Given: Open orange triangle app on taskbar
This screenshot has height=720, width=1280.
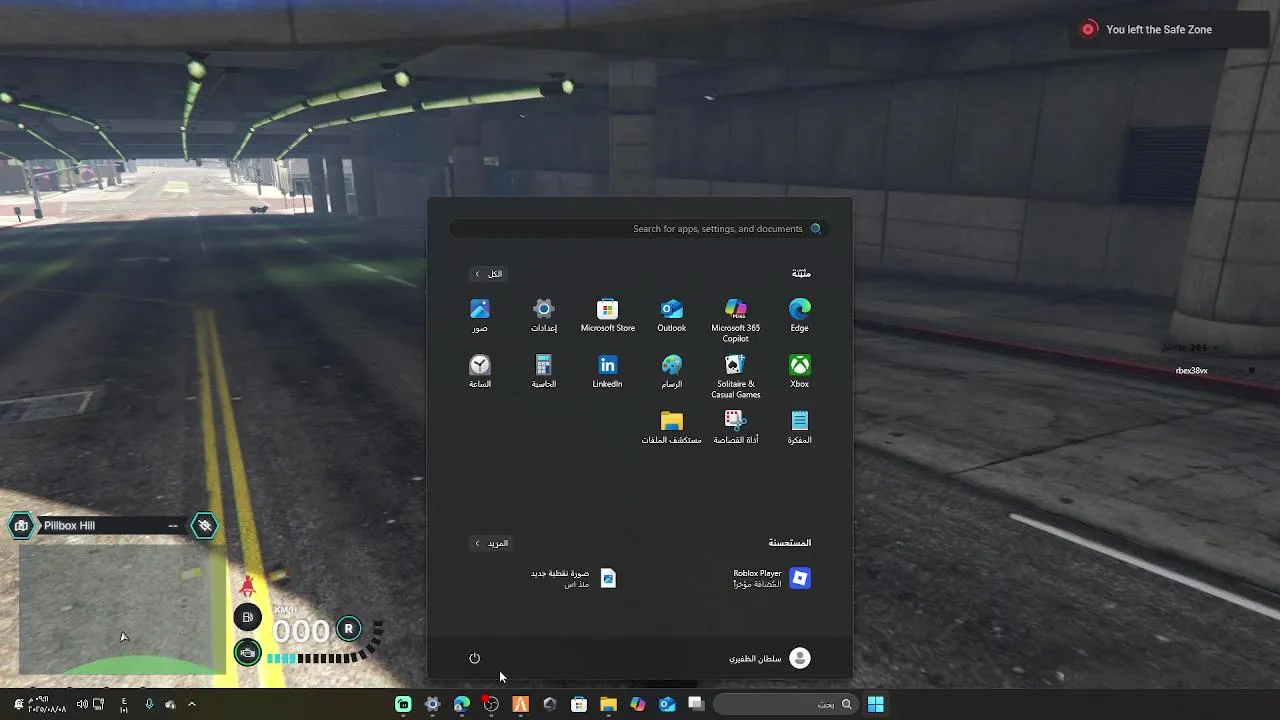Looking at the screenshot, I should (520, 704).
